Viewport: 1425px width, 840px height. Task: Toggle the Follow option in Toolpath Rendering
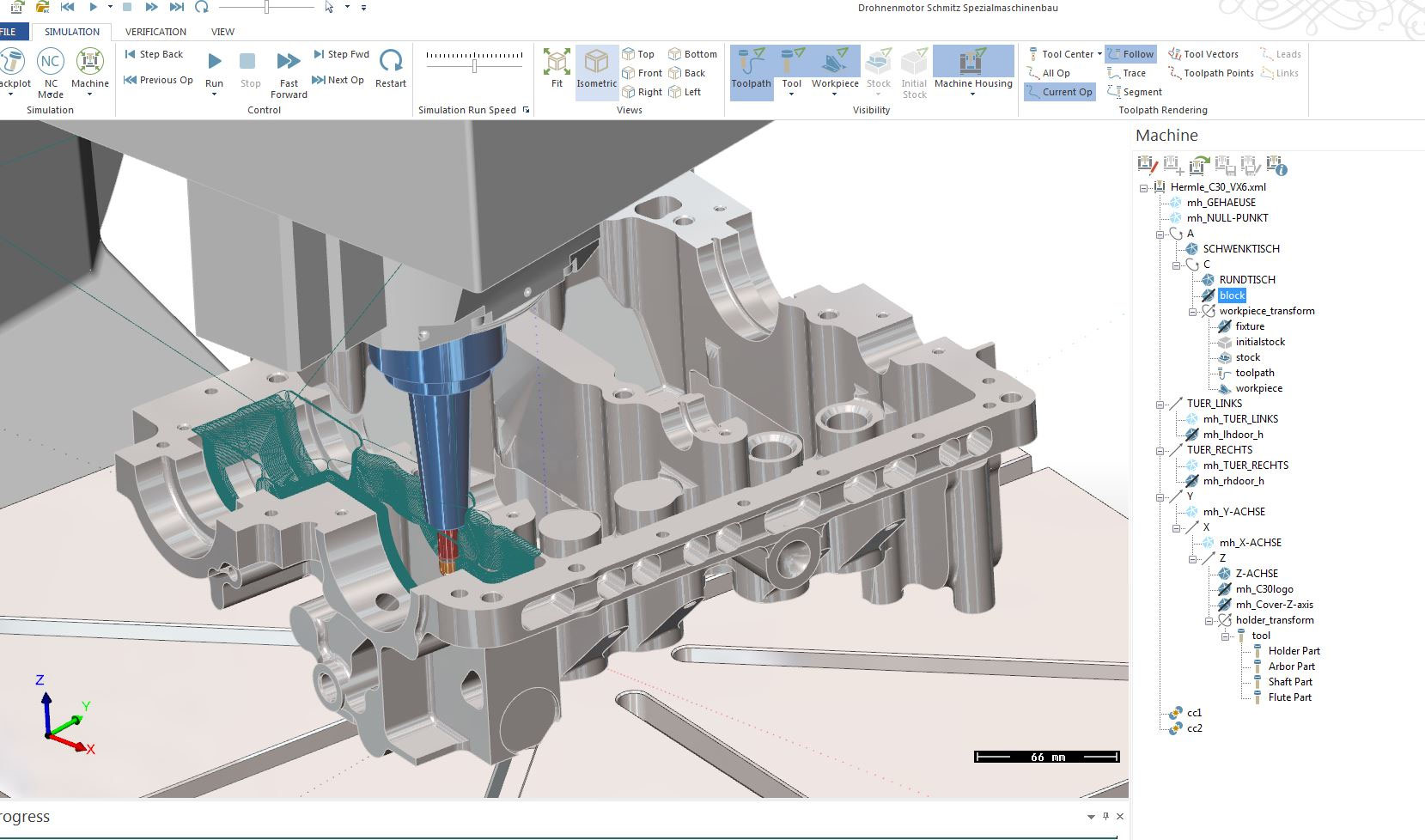[1130, 53]
